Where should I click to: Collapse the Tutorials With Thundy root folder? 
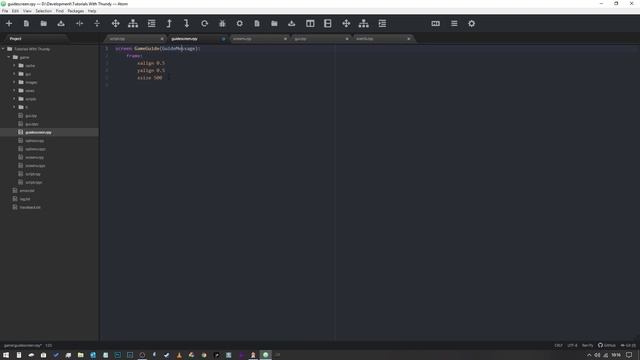pyautogui.click(x=3, y=49)
